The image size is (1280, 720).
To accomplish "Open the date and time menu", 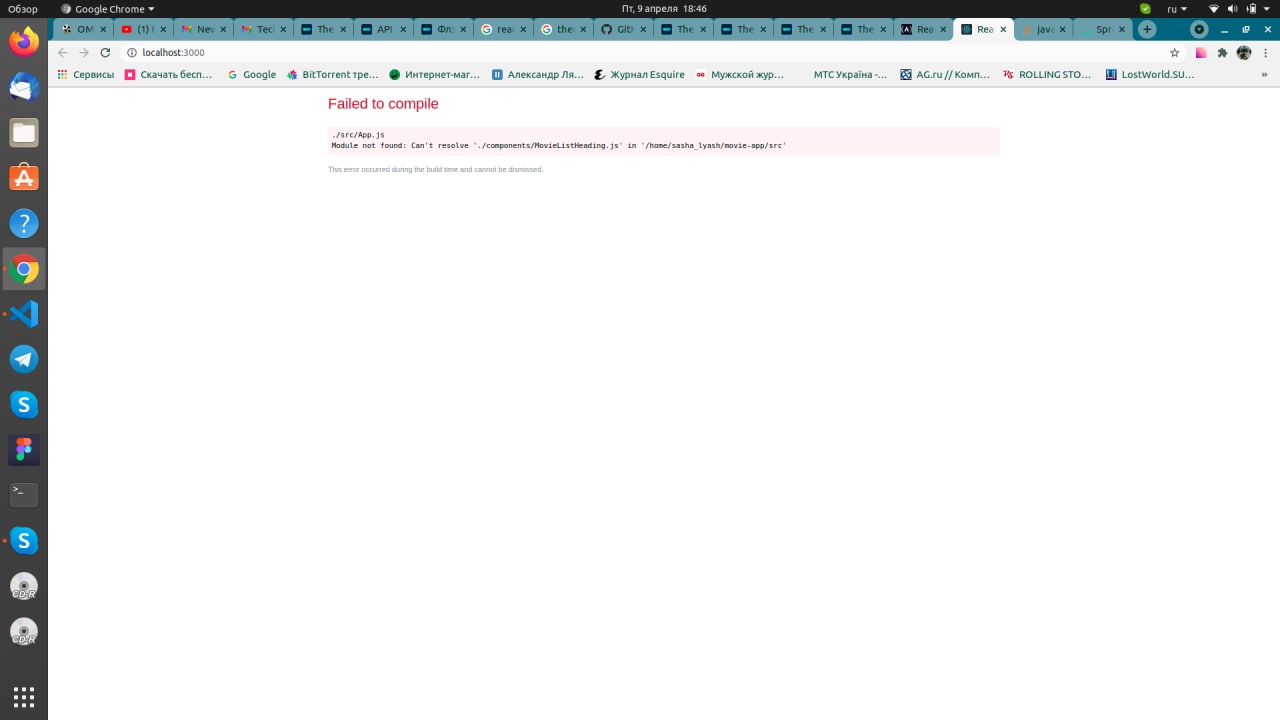I will (664, 9).
